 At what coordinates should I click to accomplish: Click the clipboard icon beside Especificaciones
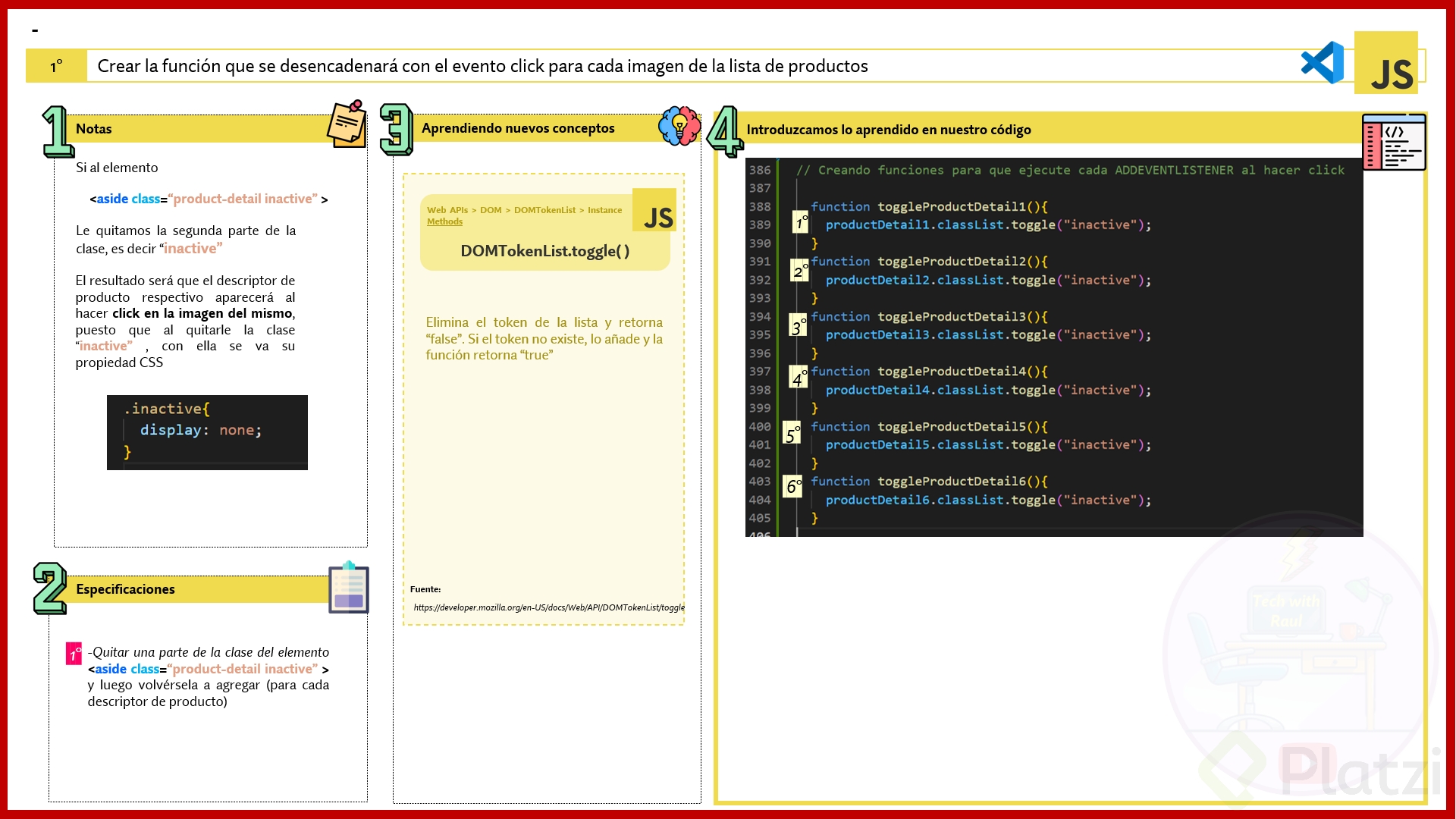click(349, 587)
